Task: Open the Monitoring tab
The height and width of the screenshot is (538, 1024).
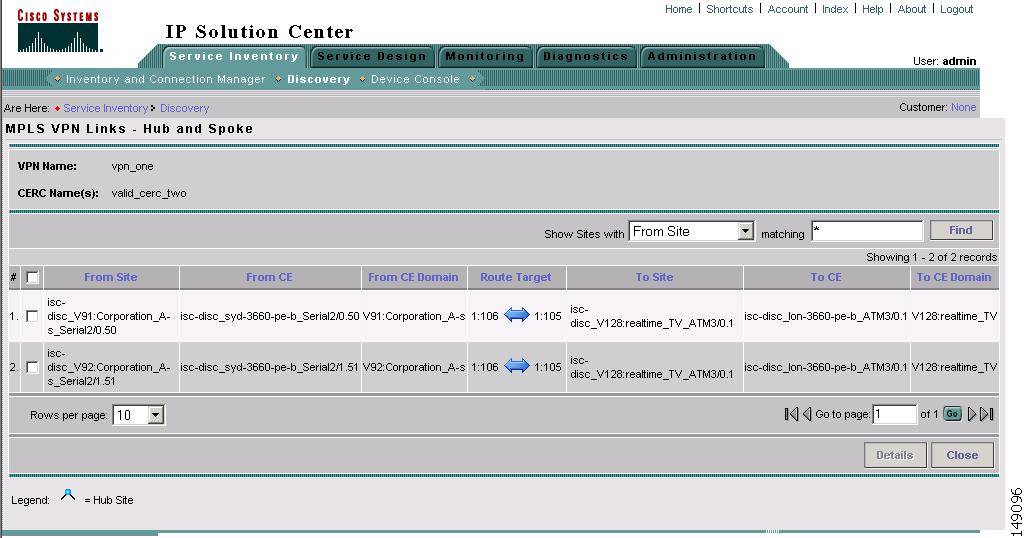Action: point(485,56)
